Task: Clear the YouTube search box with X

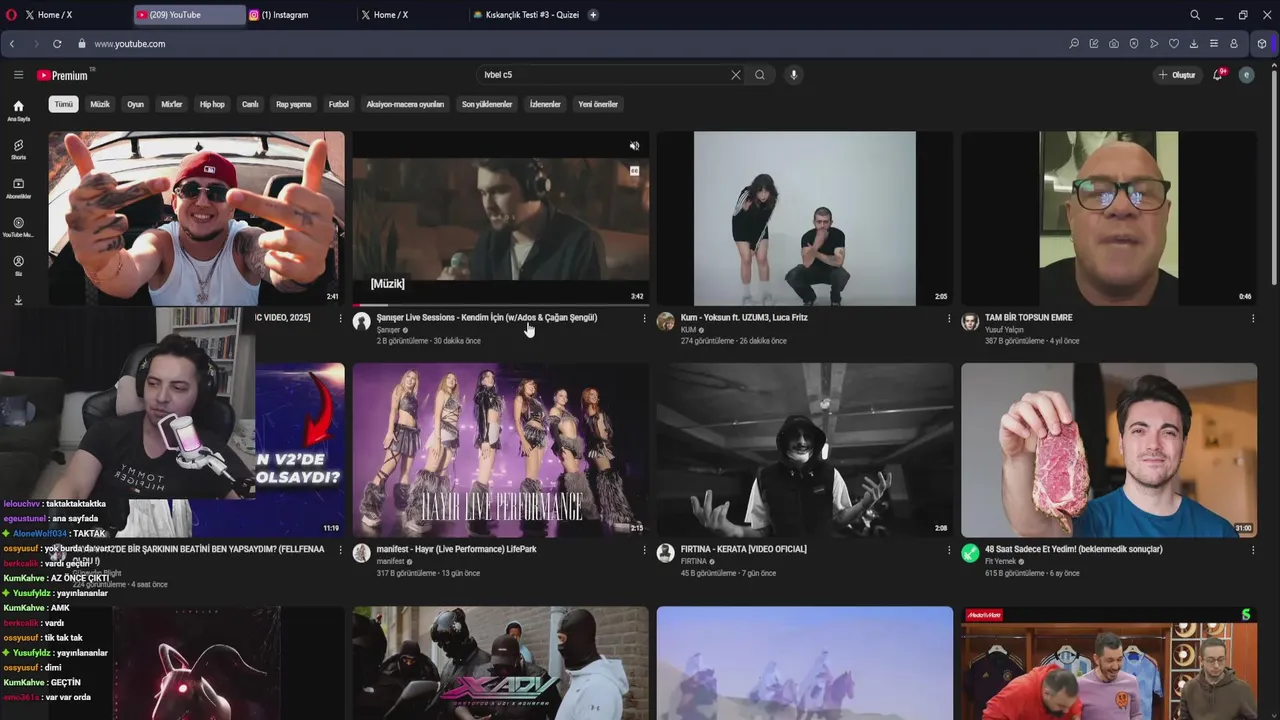Action: (736, 75)
